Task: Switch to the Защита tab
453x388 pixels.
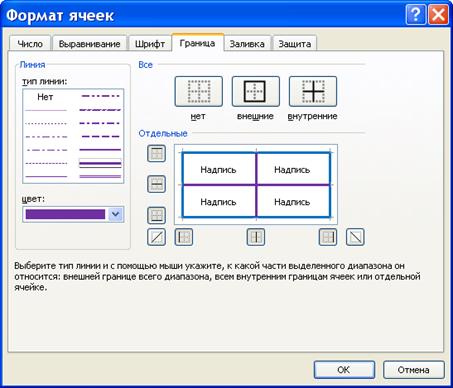Action: [295, 44]
